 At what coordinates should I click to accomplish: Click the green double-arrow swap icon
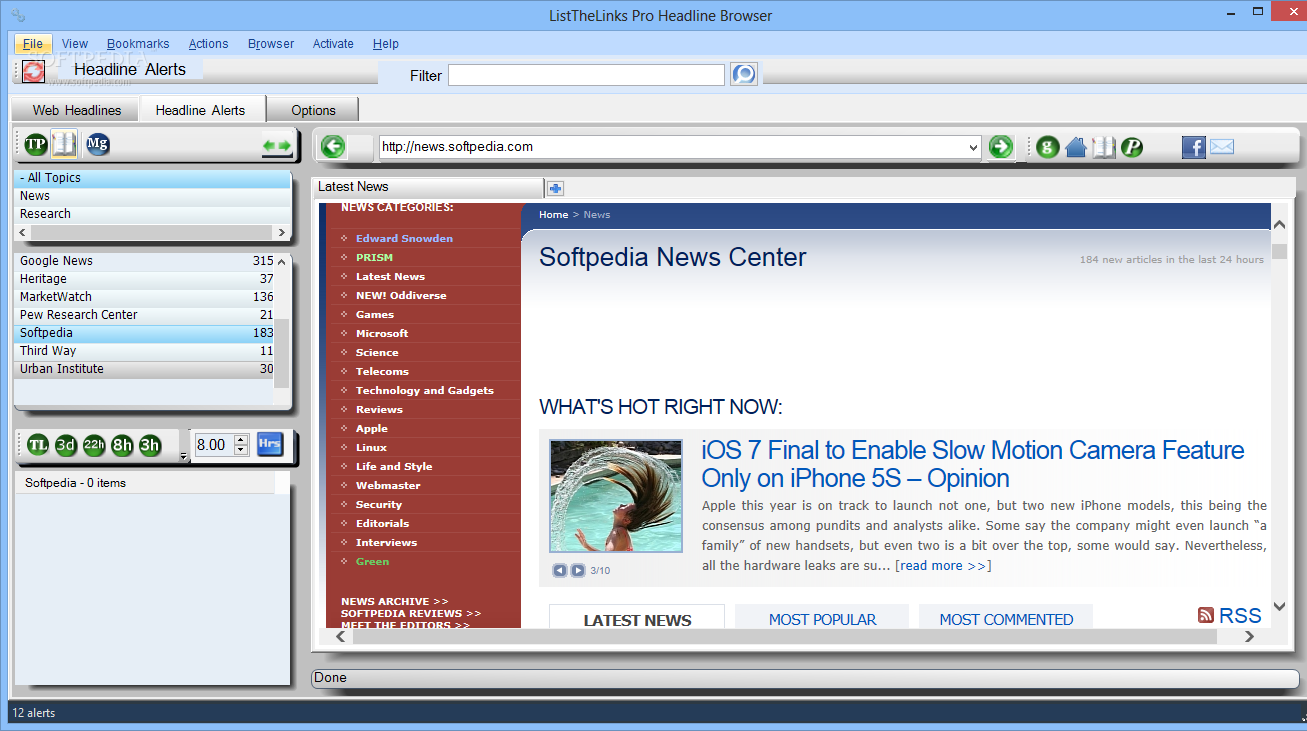[x=277, y=146]
